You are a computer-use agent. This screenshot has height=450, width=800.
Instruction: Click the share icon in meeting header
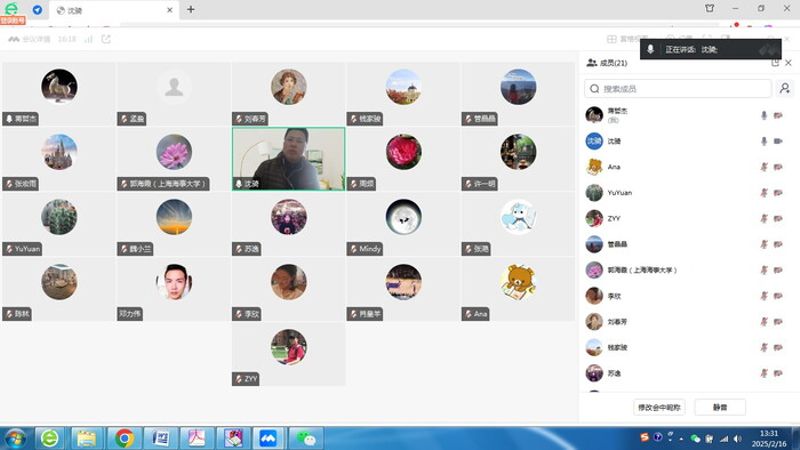tap(106, 39)
